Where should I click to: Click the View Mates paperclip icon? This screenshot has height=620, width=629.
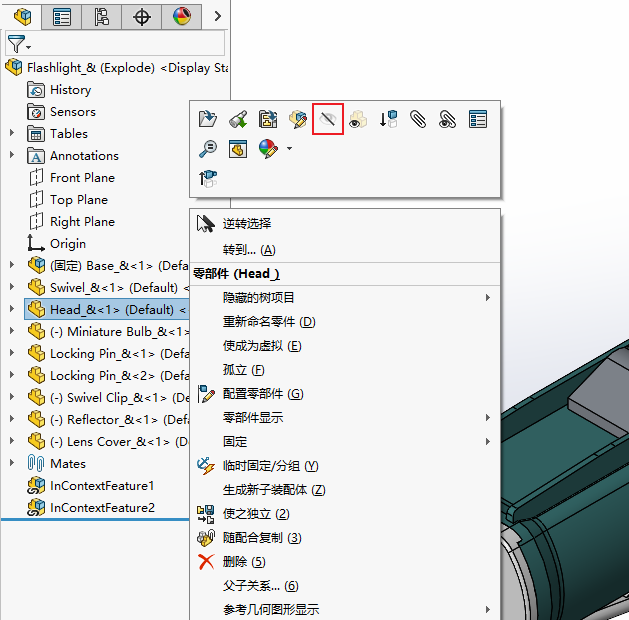pyautogui.click(x=418, y=120)
